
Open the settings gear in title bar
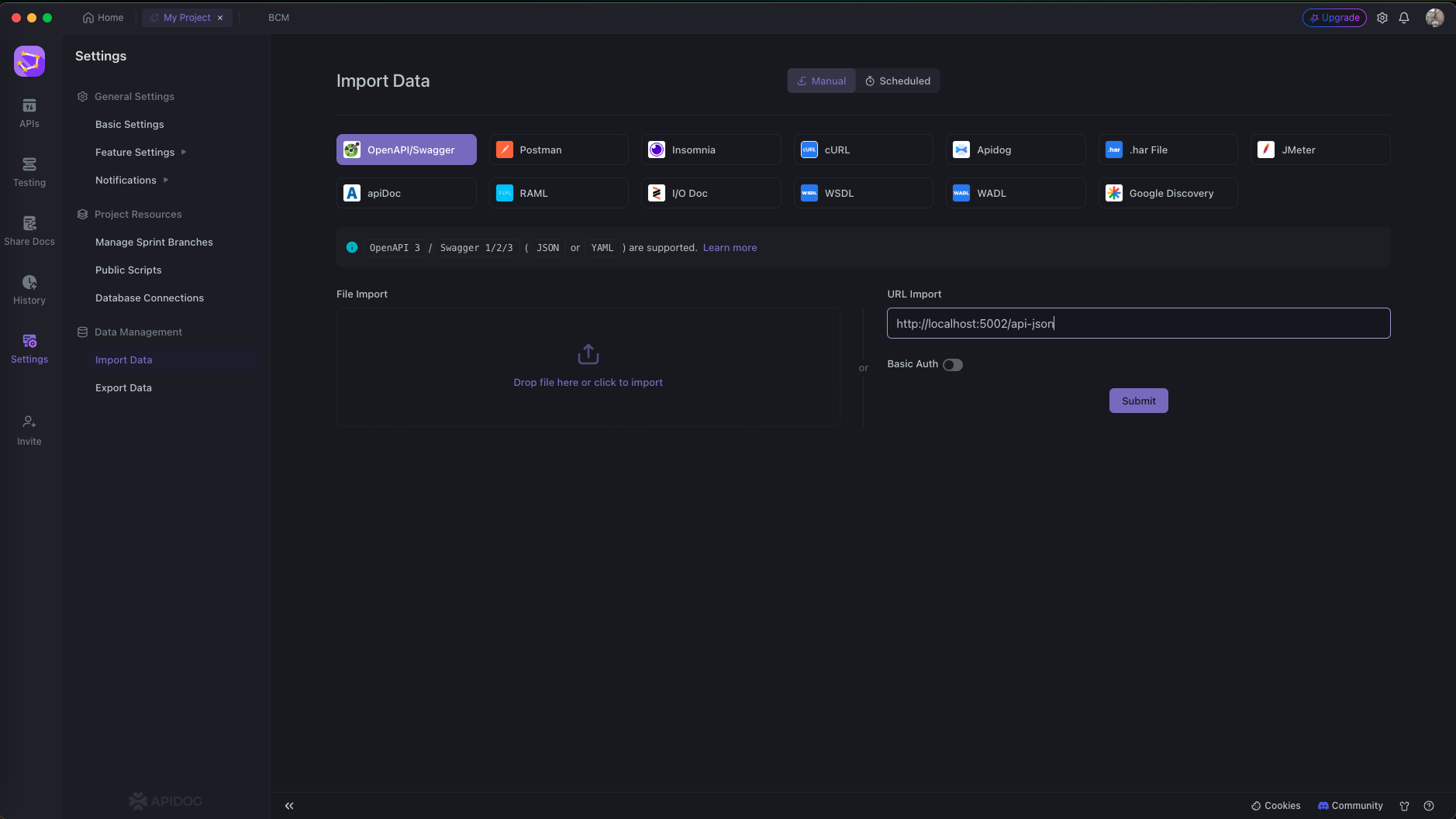point(1382,18)
